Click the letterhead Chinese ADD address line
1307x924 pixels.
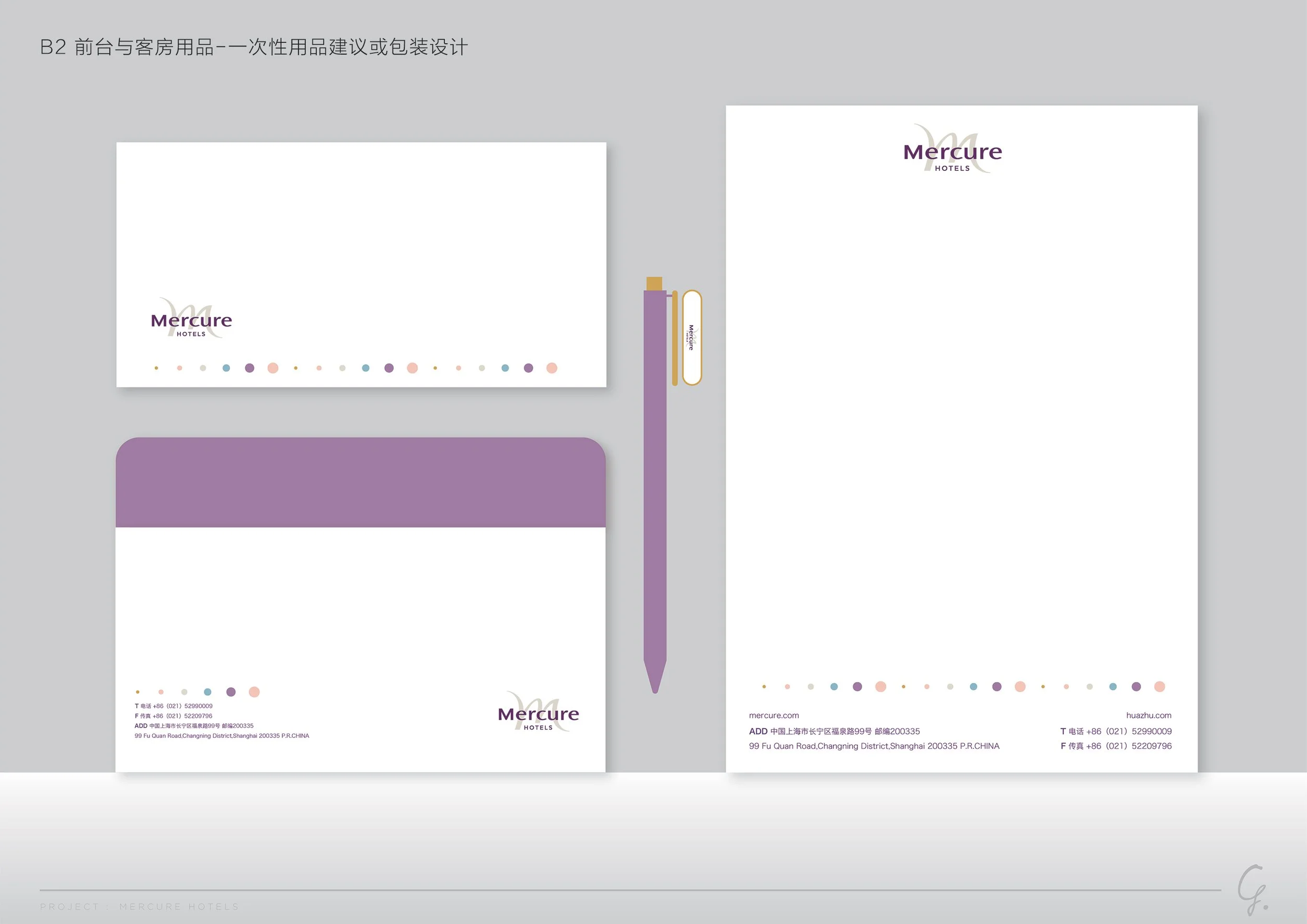pos(834,731)
